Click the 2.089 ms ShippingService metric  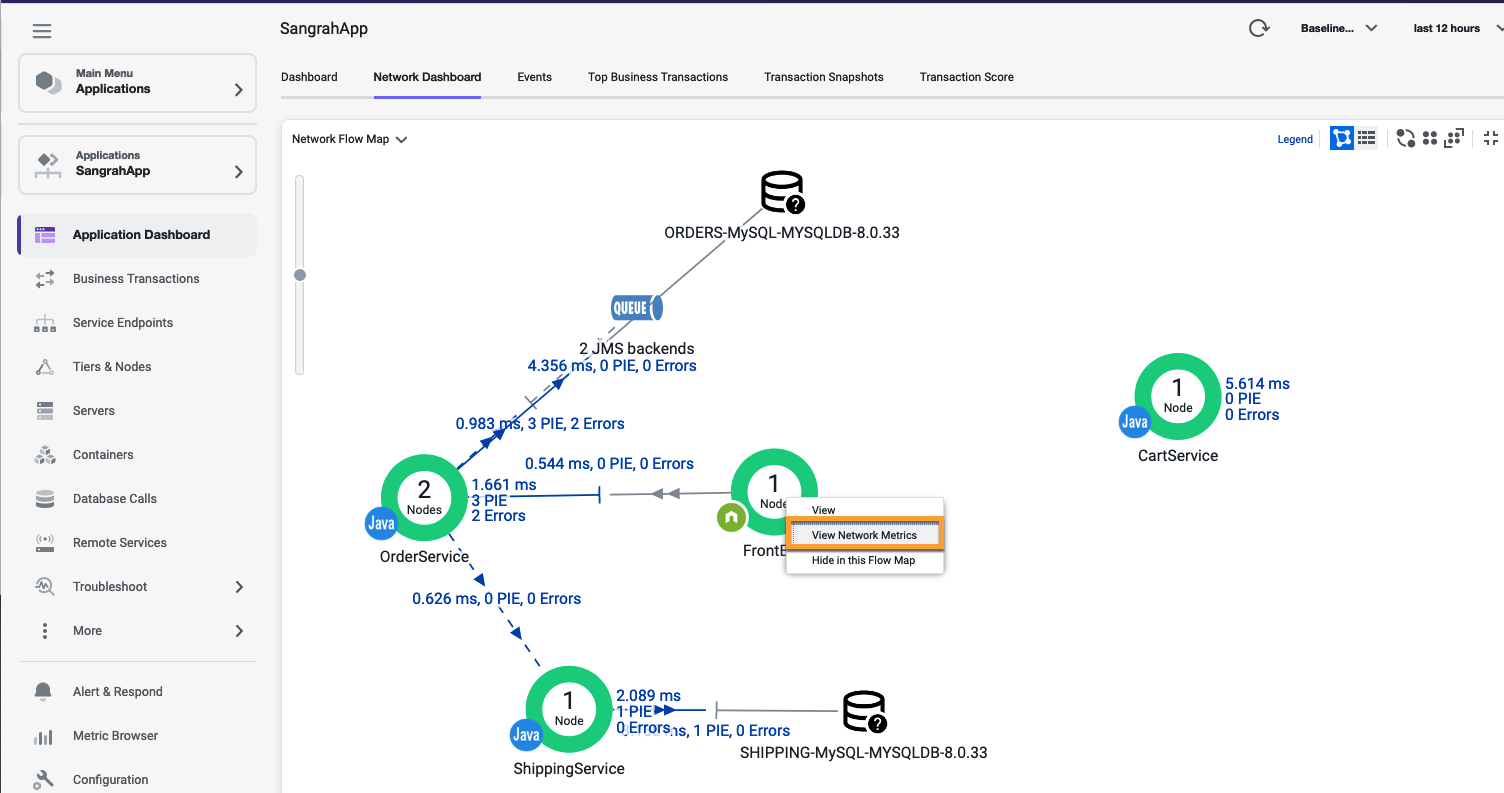tap(648, 696)
